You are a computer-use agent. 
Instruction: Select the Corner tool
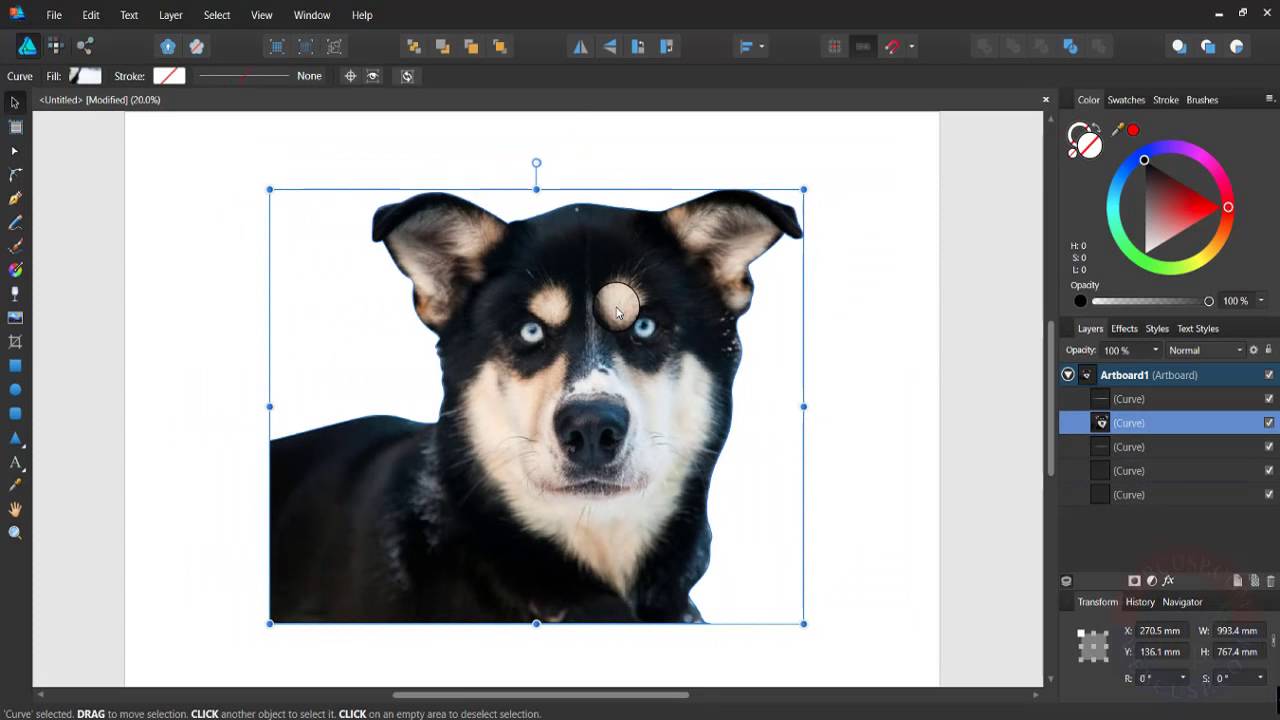tap(15, 175)
